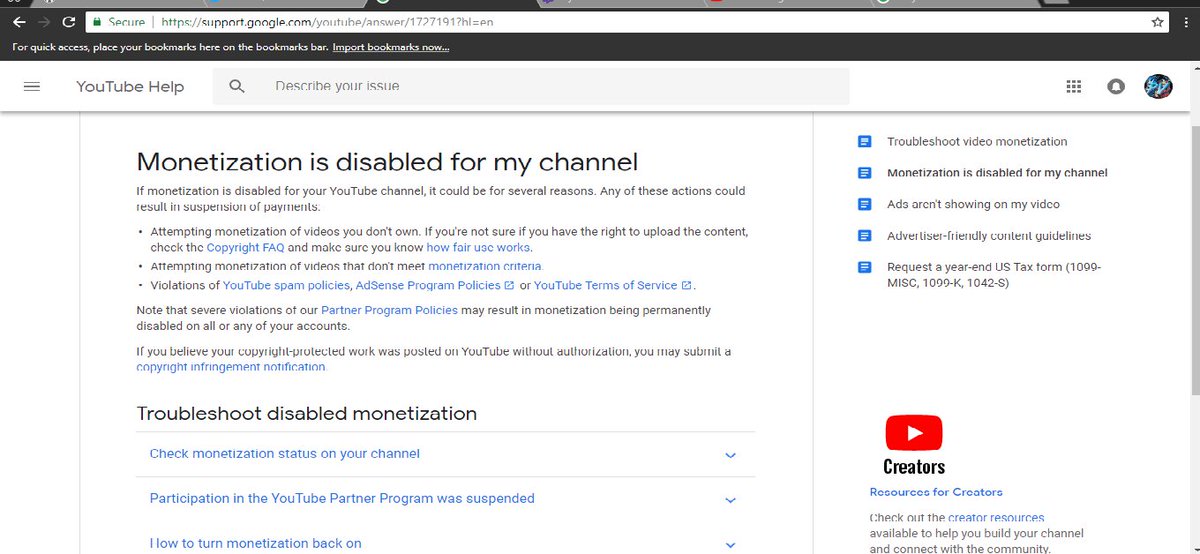The height and width of the screenshot is (554, 1200).
Task: Follow the creator resources link
Action: [996, 518]
